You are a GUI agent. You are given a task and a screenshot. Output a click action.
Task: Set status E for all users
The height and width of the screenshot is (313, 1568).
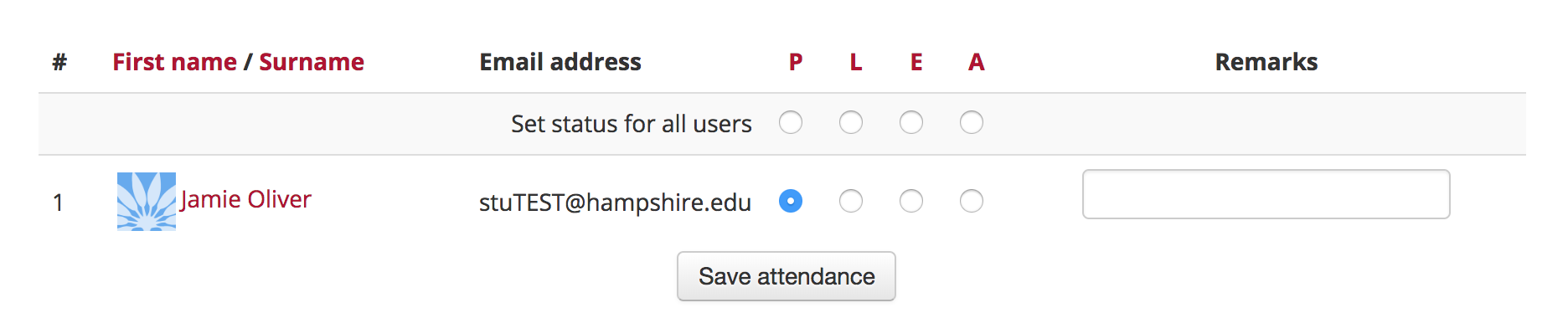(911, 123)
